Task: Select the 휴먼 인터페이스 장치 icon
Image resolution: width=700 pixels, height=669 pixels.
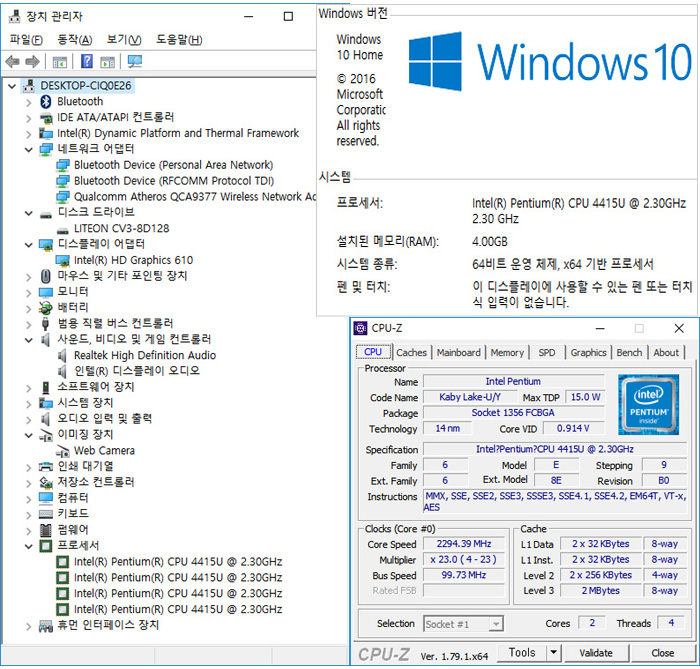Action: click(x=46, y=626)
